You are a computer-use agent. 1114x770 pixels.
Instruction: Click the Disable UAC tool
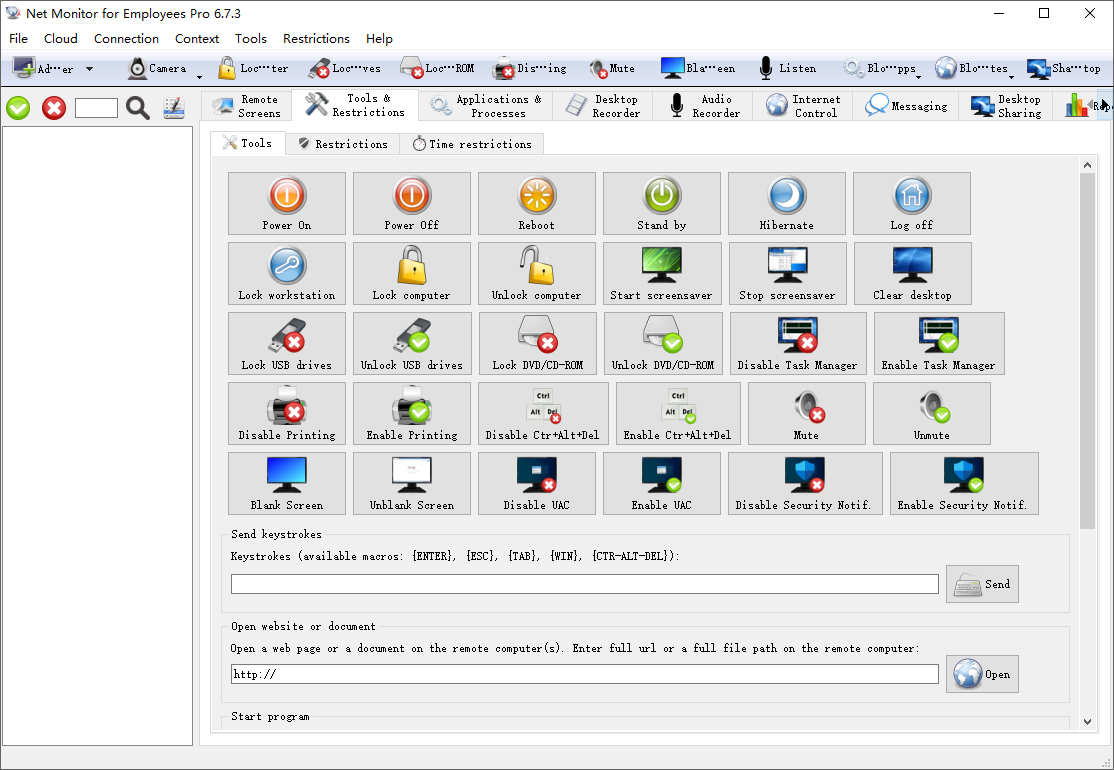(536, 484)
